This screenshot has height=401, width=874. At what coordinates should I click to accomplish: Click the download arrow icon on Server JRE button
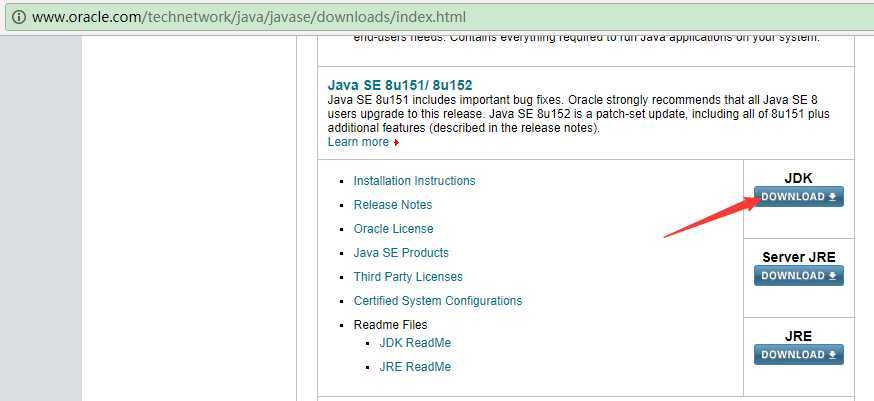(832, 276)
